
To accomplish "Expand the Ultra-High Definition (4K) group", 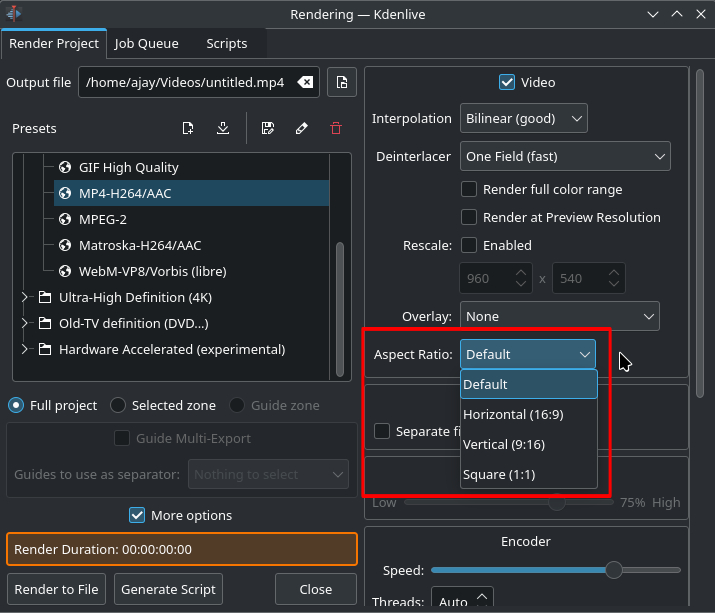I will coord(25,297).
